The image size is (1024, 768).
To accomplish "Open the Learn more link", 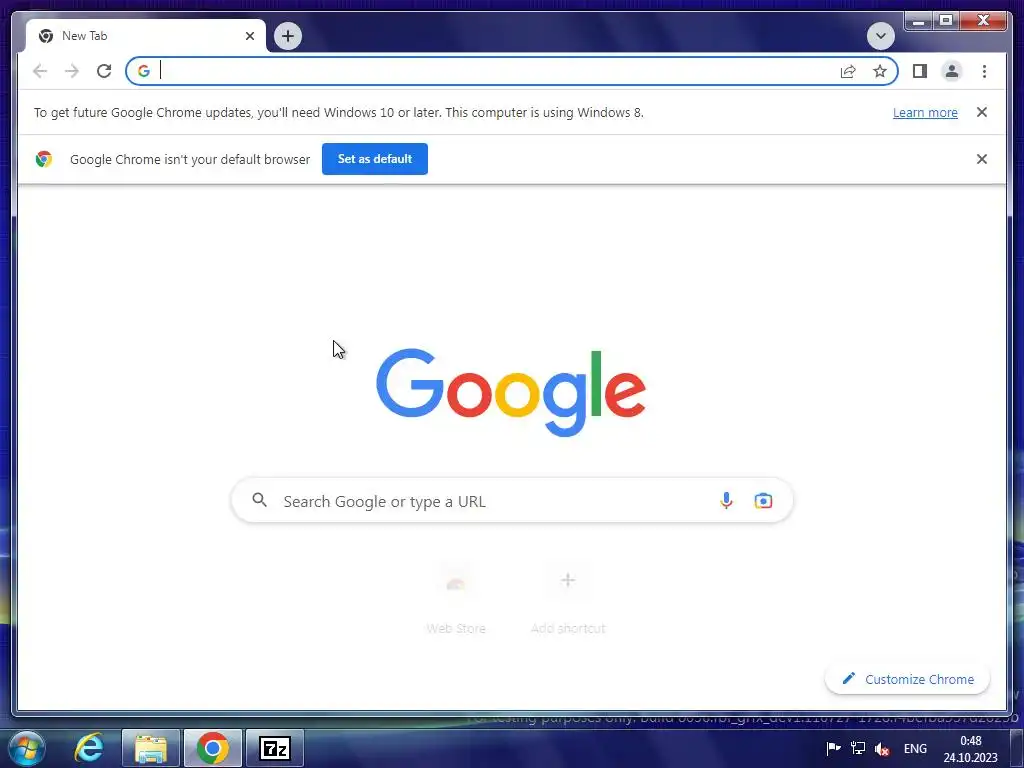I will coord(925,112).
